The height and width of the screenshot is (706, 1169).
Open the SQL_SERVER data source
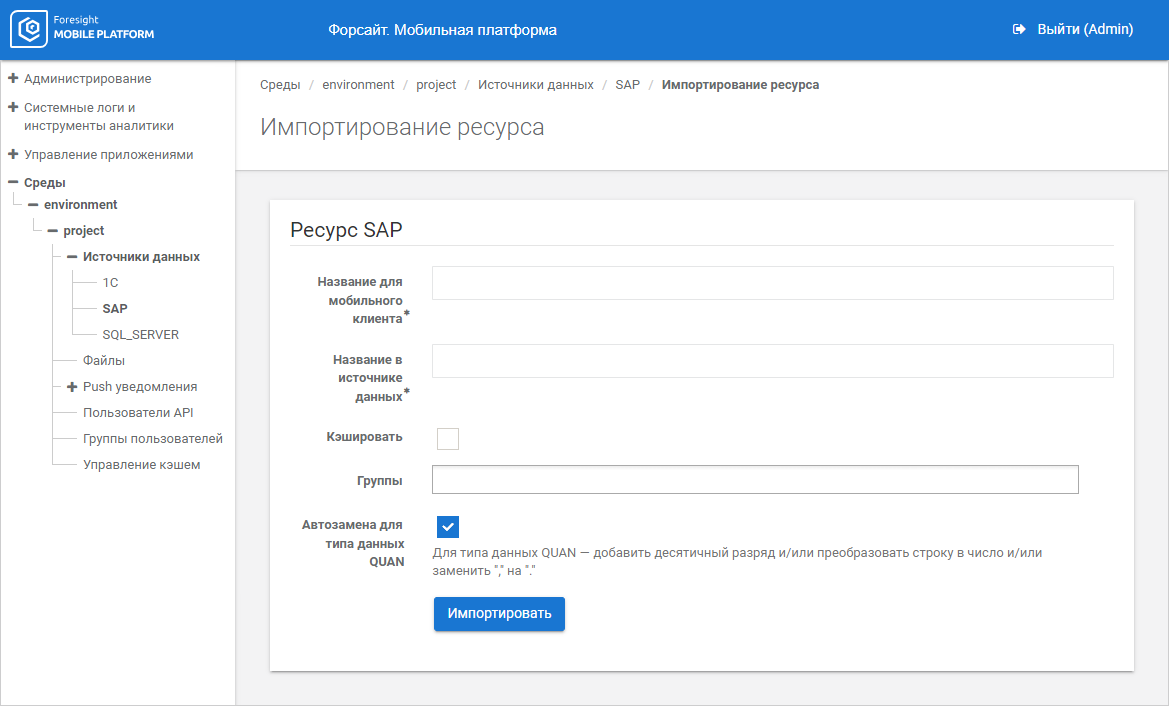[x=140, y=335]
